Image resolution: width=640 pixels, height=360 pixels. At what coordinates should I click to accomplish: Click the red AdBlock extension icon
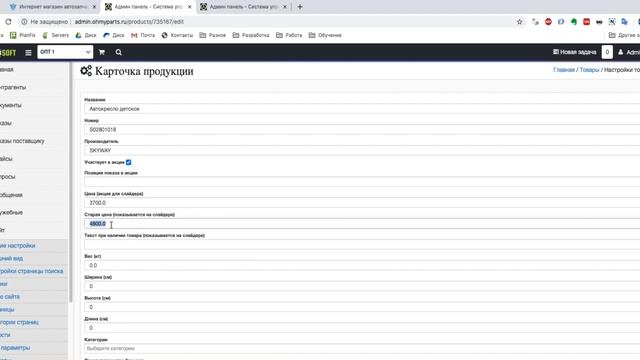pos(548,22)
